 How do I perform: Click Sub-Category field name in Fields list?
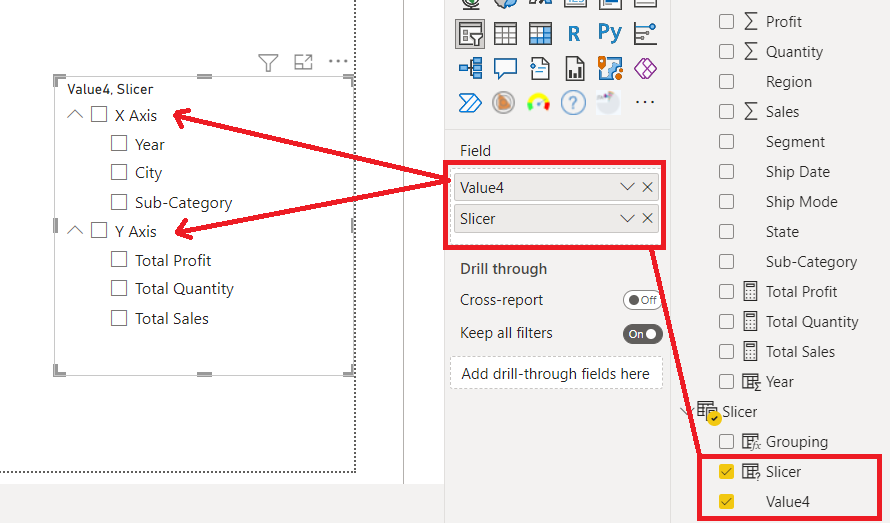click(x=811, y=262)
